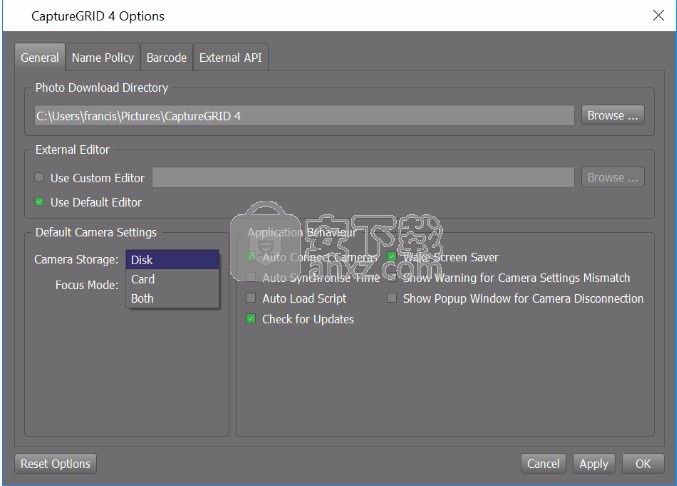Click the Reset Options button
The image size is (677, 486).
coord(56,464)
